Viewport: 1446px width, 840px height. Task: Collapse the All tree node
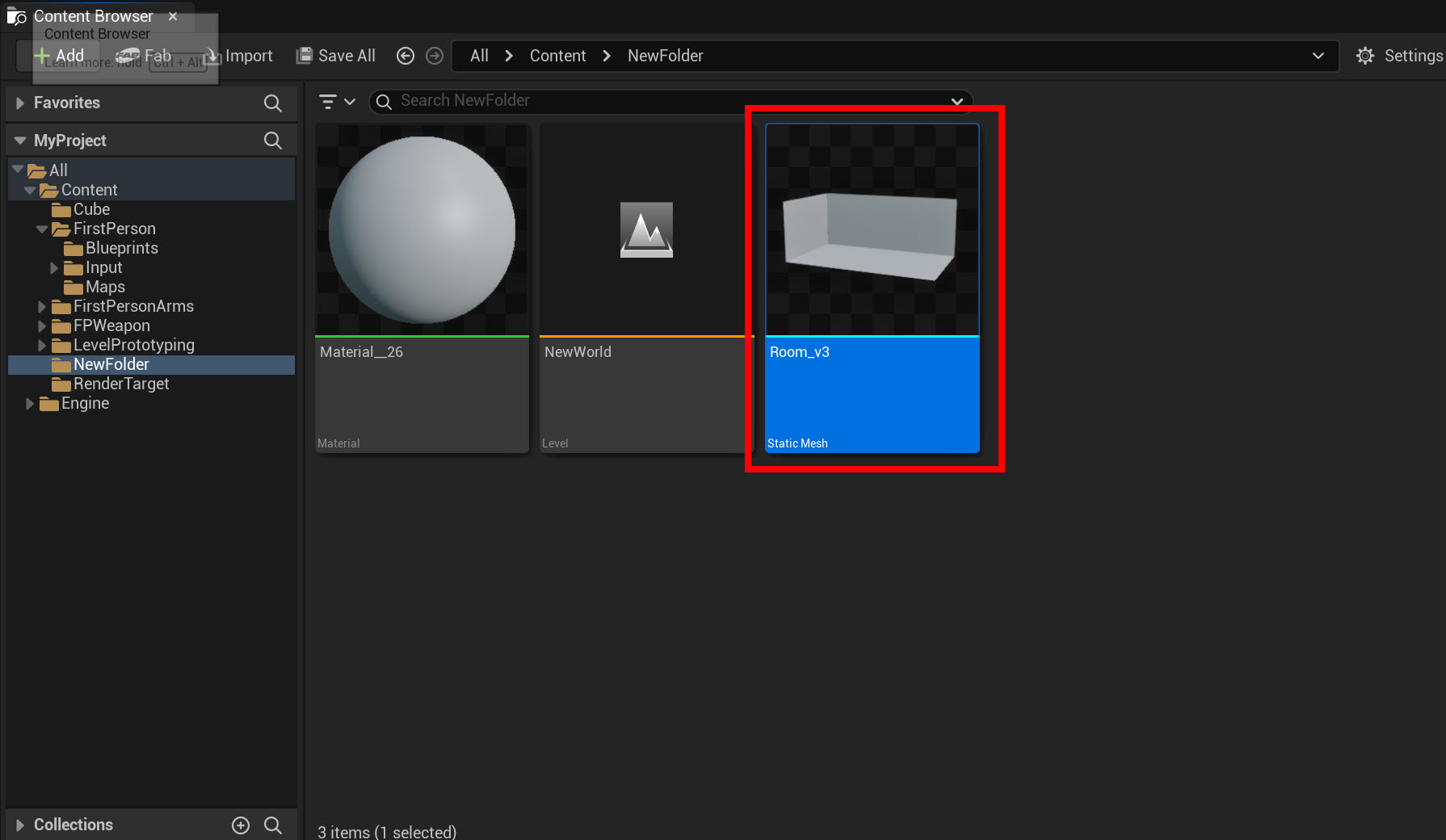(x=18, y=170)
